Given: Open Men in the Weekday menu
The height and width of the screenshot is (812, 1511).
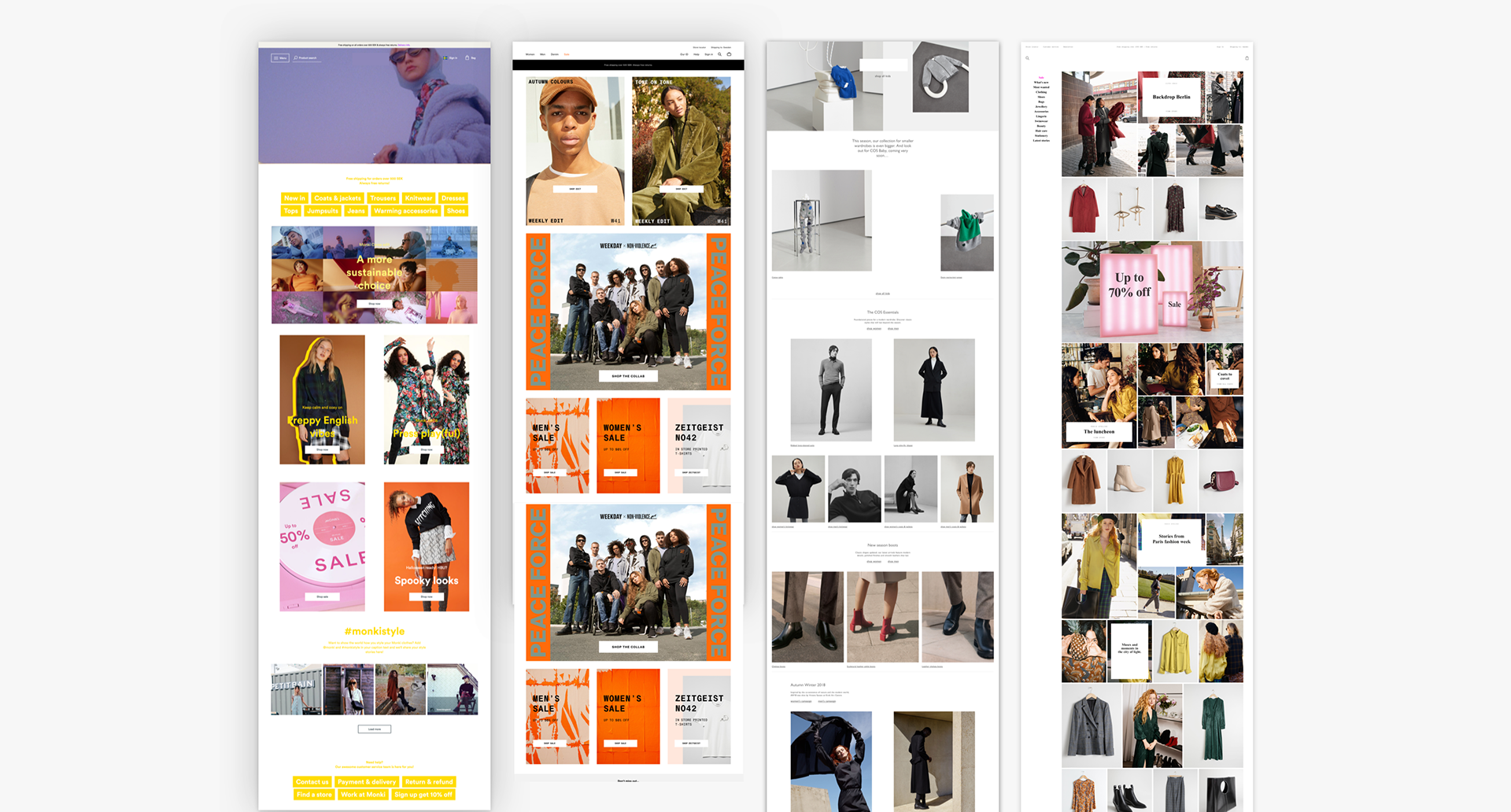Looking at the screenshot, I should pos(543,54).
